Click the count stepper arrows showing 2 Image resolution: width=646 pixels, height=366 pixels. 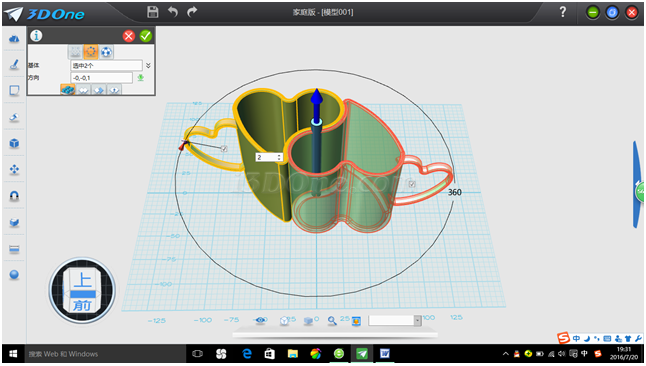pos(279,157)
